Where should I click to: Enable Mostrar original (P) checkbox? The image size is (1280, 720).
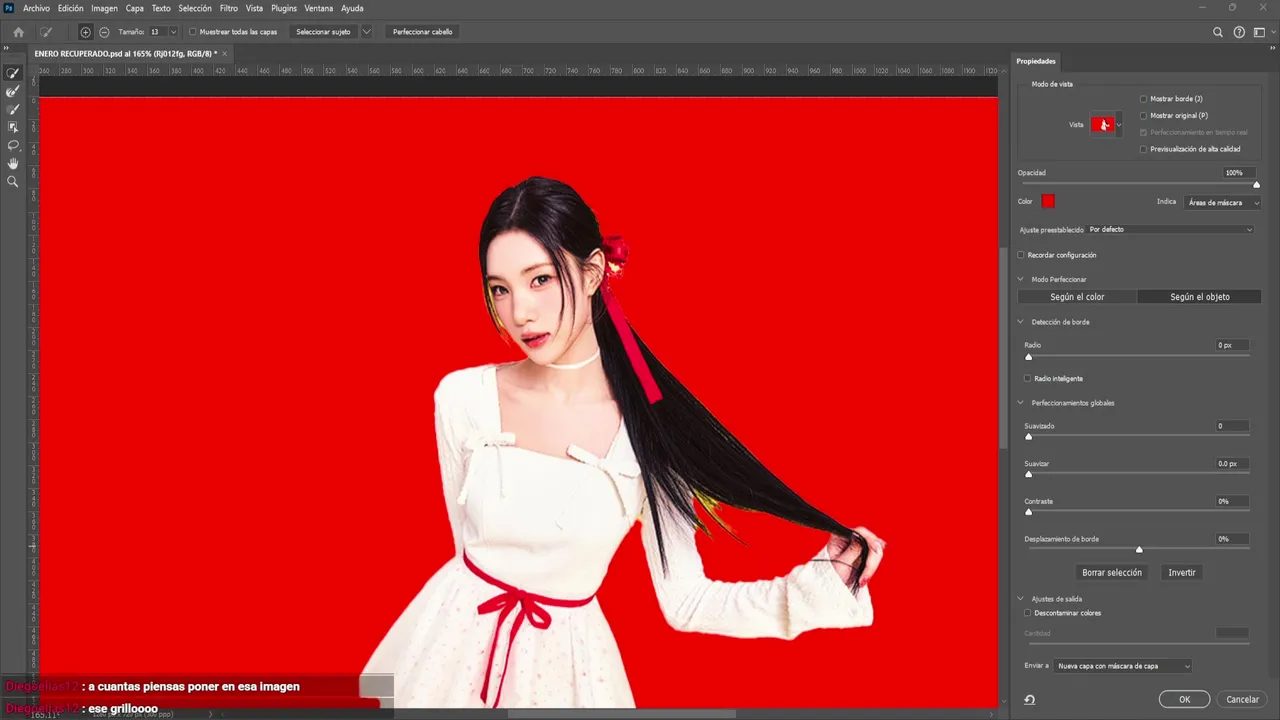[1143, 116]
